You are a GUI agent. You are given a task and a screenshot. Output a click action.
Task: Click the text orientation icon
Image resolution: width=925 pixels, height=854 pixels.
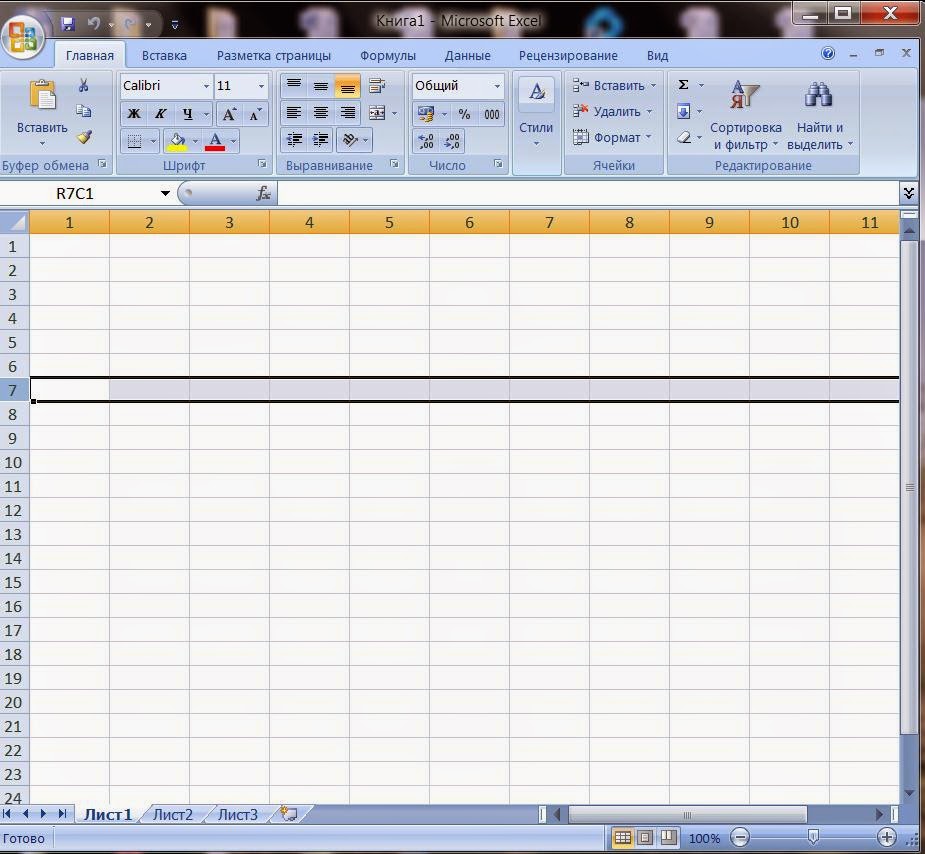point(350,140)
